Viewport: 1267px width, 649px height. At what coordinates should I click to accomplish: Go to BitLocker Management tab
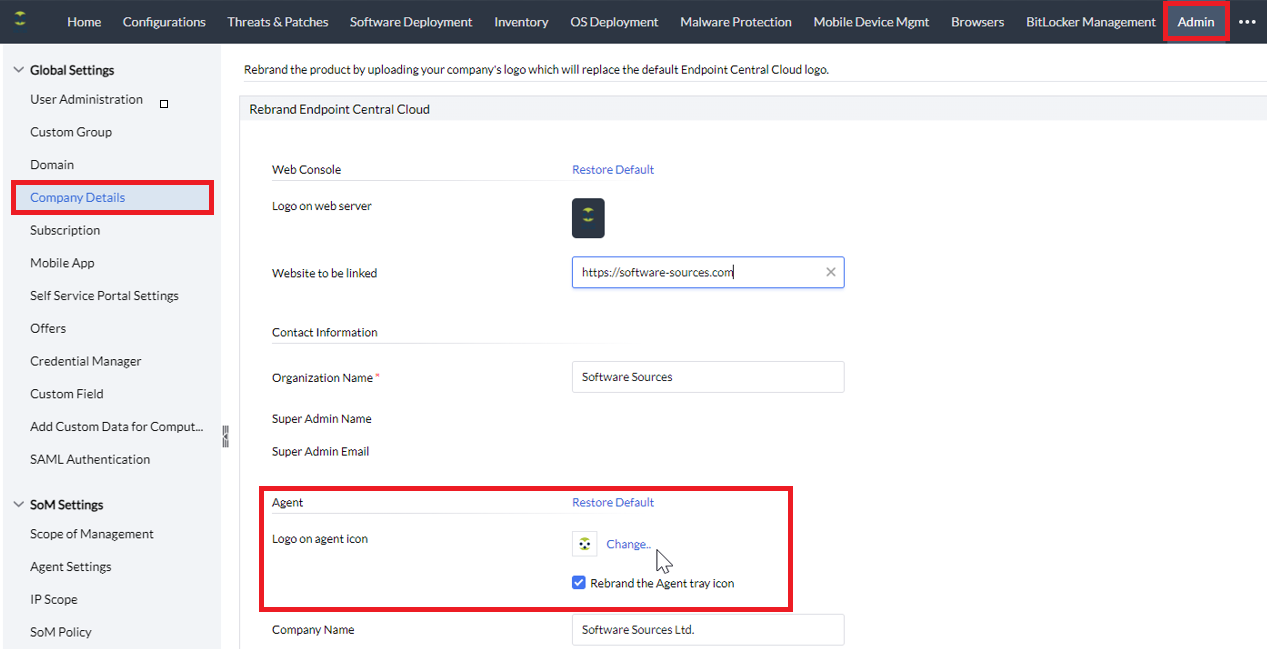[1090, 22]
